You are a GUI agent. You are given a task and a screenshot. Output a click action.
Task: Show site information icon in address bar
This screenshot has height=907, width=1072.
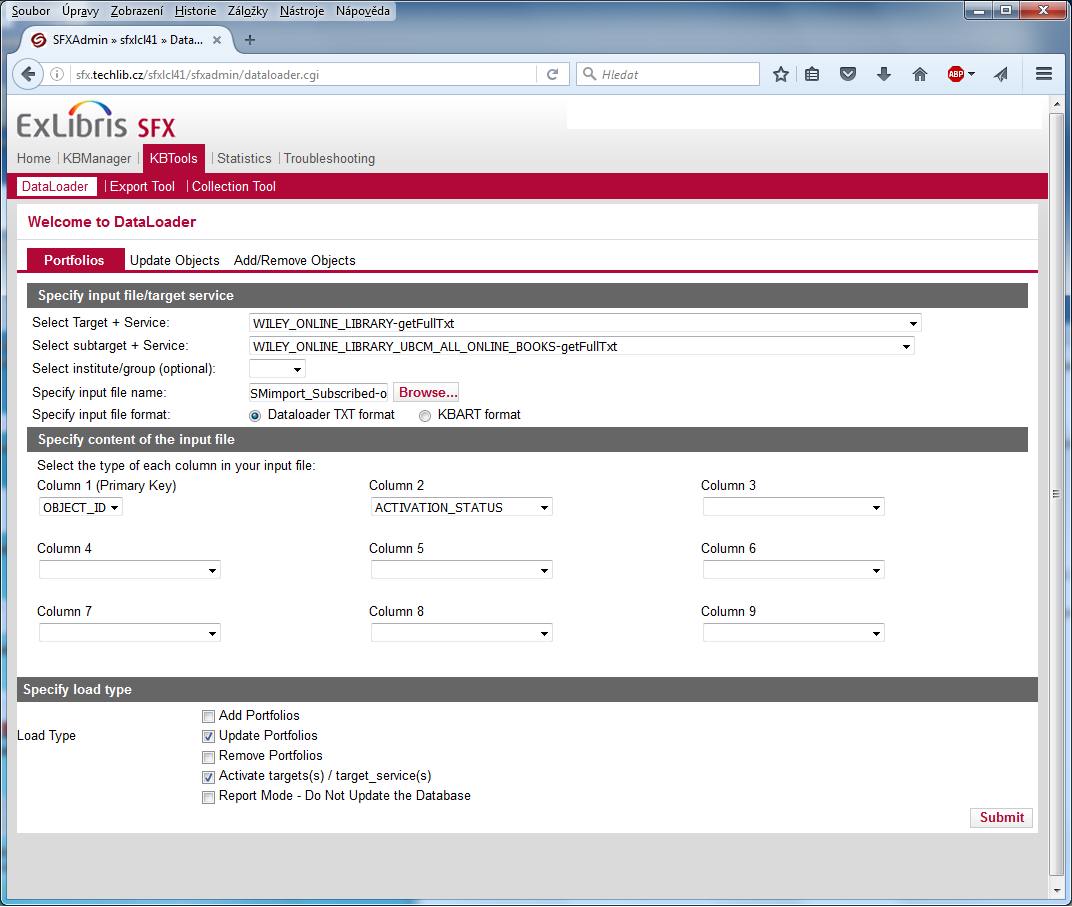click(57, 75)
